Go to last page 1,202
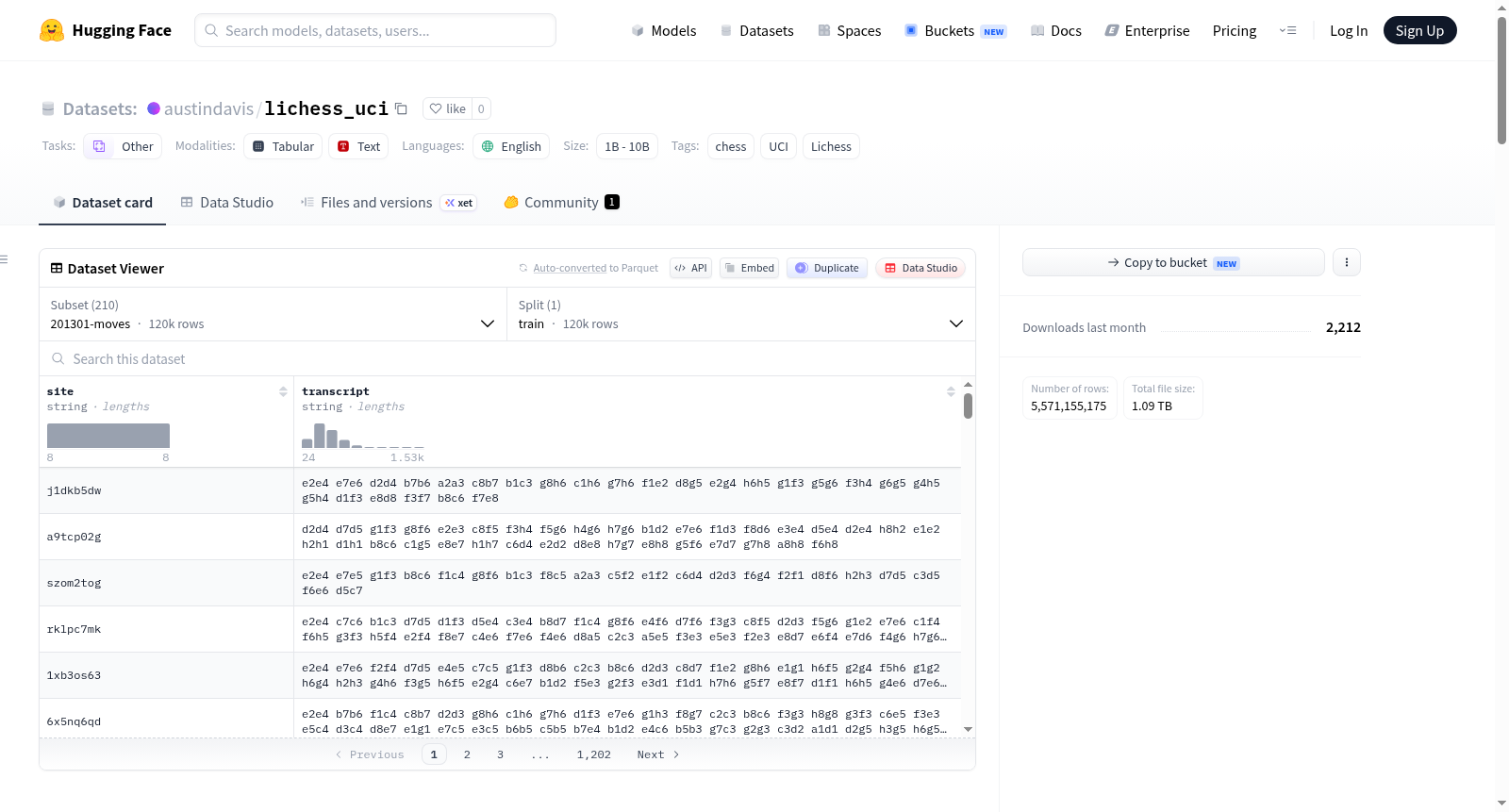The height and width of the screenshot is (812, 1509). (x=594, y=754)
